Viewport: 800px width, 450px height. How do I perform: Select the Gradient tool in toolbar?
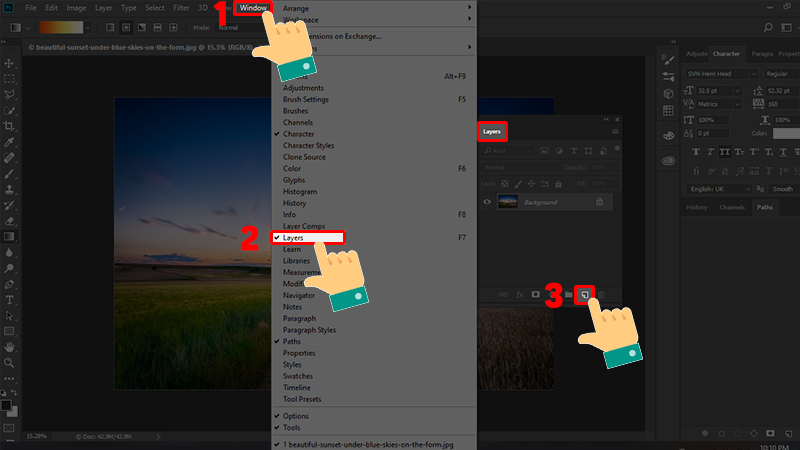pyautogui.click(x=9, y=237)
